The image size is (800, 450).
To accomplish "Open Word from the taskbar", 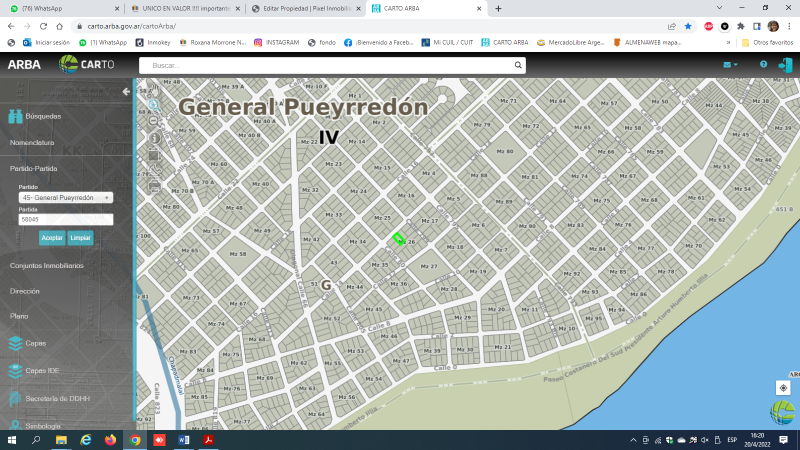I will [x=184, y=440].
